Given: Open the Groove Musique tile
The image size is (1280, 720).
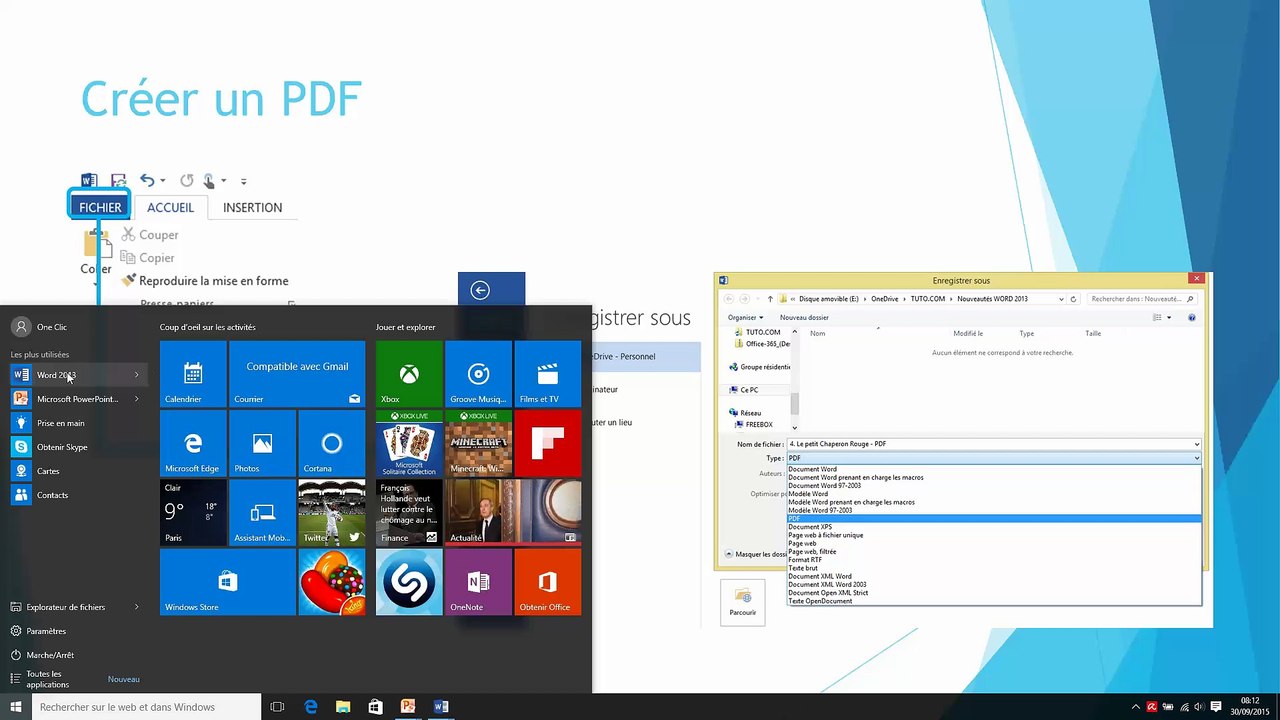Looking at the screenshot, I should tap(478, 374).
